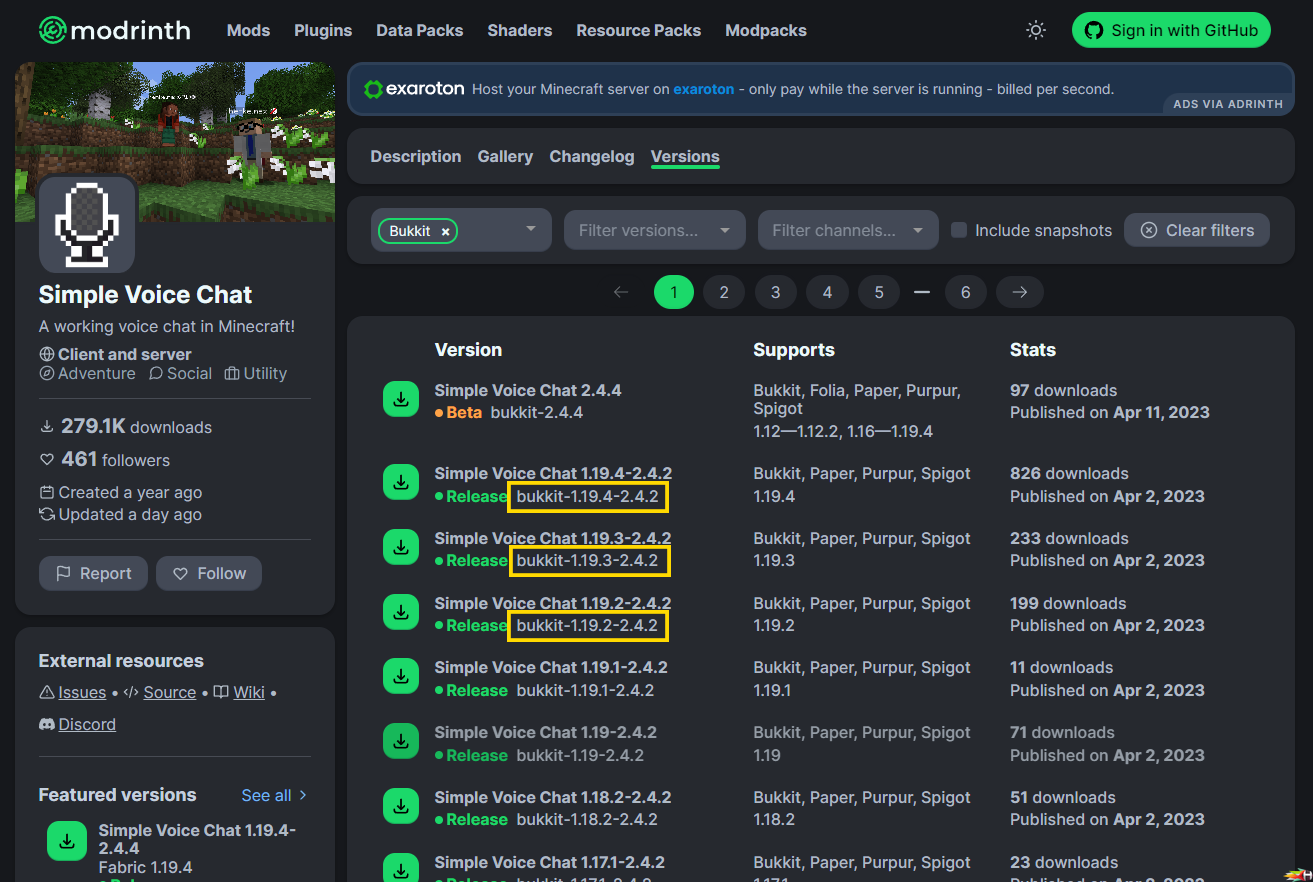Image resolution: width=1313 pixels, height=882 pixels.
Task: Go to versions page 3
Action: (x=775, y=292)
